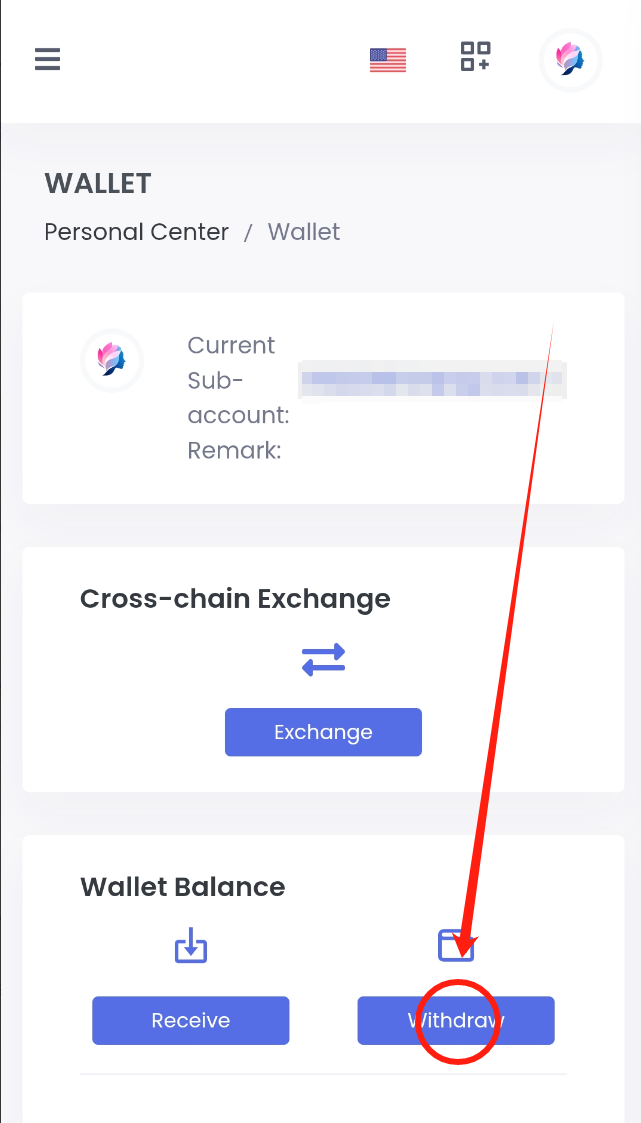This screenshot has width=641, height=1123.
Task: Change language via the US flag
Action: pos(387,60)
